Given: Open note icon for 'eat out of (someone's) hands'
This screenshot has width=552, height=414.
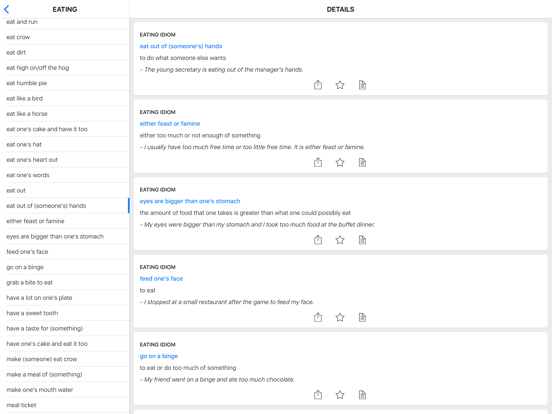Looking at the screenshot, I should [x=362, y=85].
